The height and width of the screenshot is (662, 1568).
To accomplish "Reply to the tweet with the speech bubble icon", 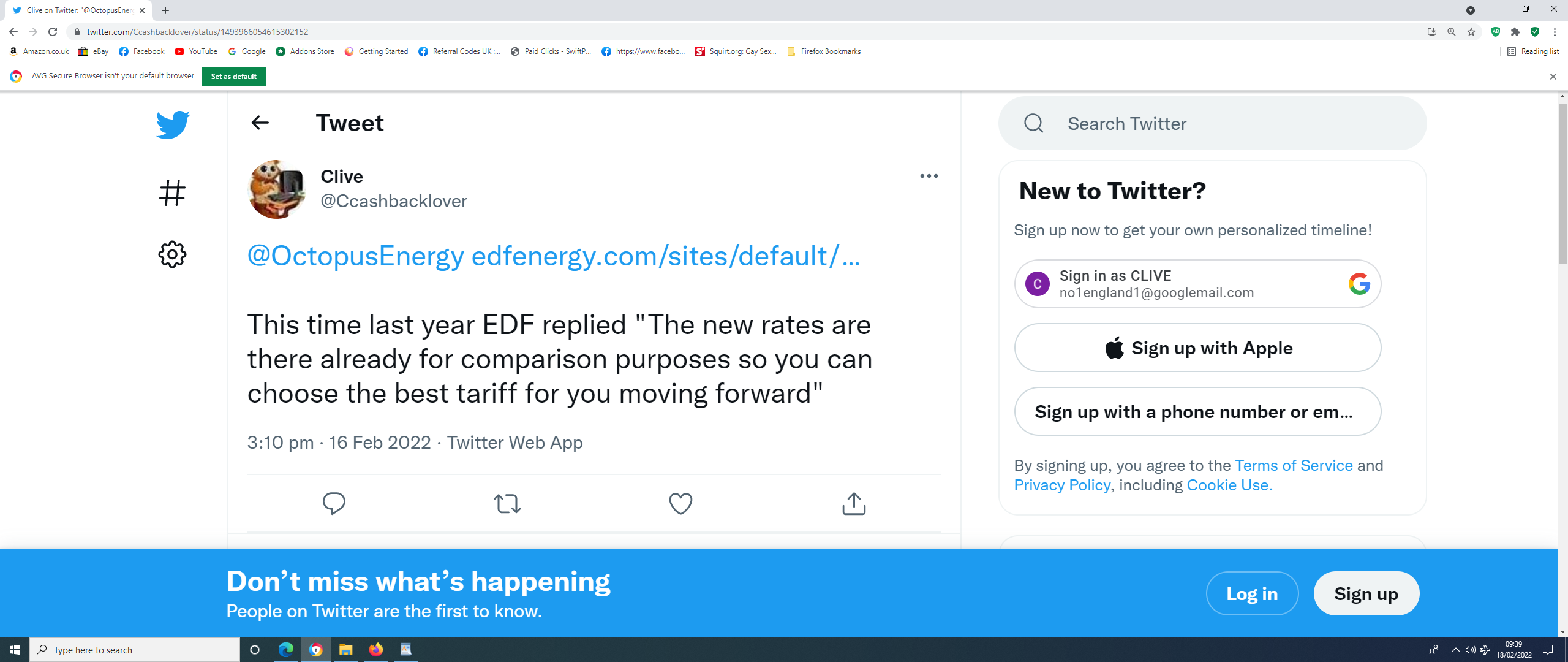I will coord(334,504).
